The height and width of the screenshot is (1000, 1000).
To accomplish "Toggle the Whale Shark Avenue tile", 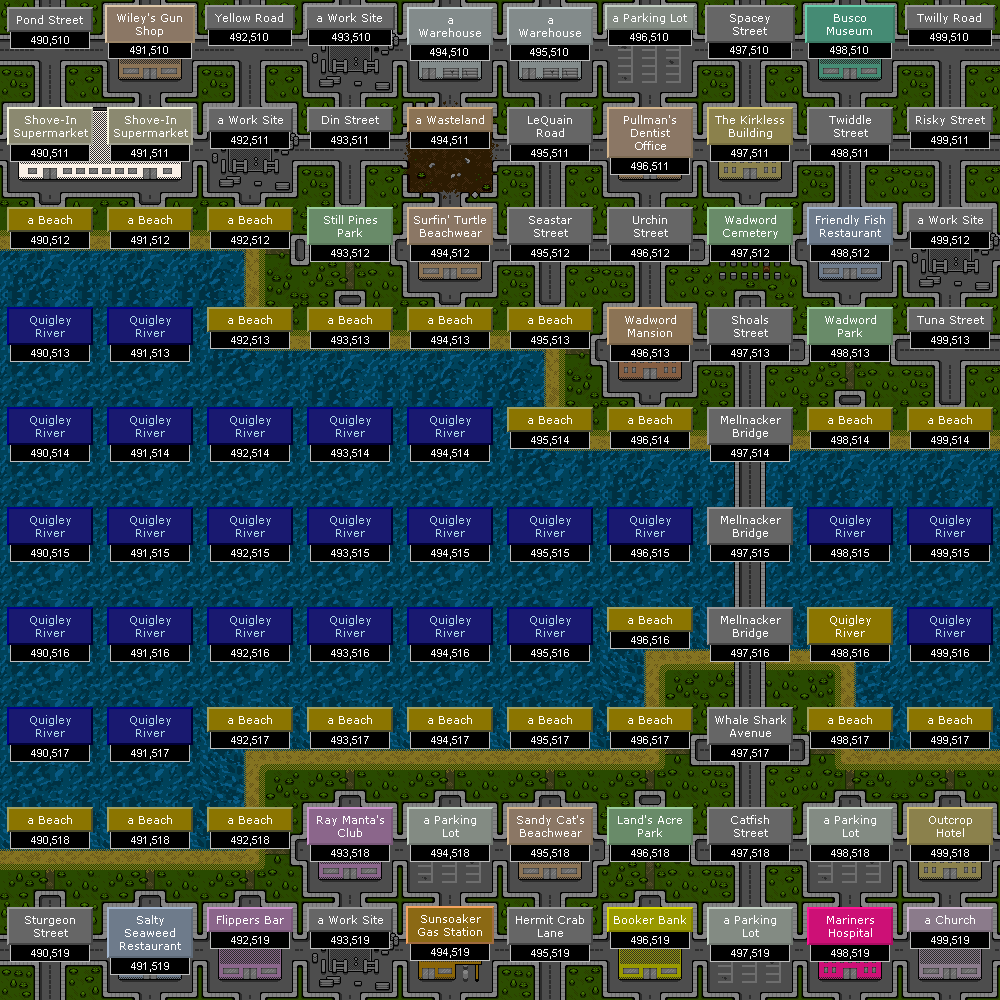I will [750, 726].
